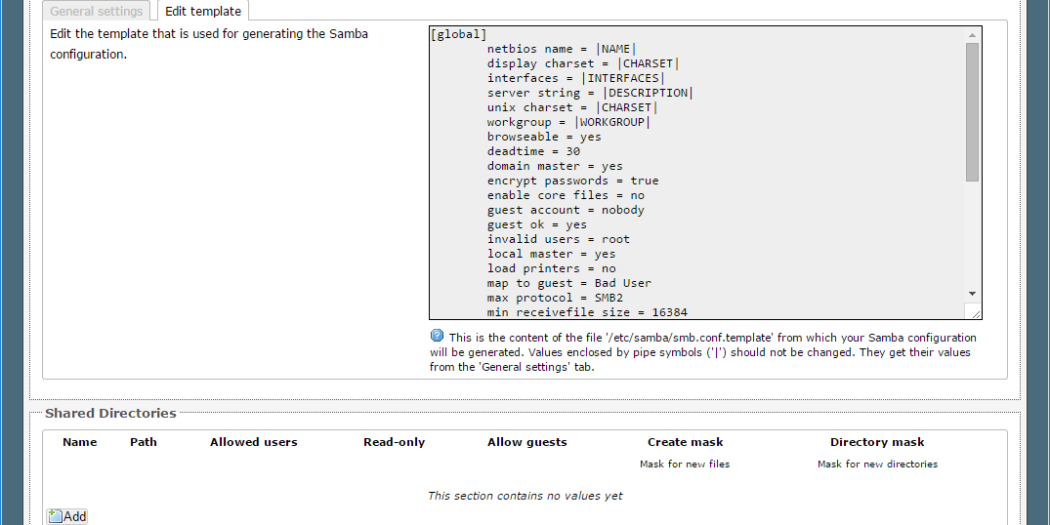Add a new shared directory
1050x525 pixels.
pyautogui.click(x=68, y=516)
